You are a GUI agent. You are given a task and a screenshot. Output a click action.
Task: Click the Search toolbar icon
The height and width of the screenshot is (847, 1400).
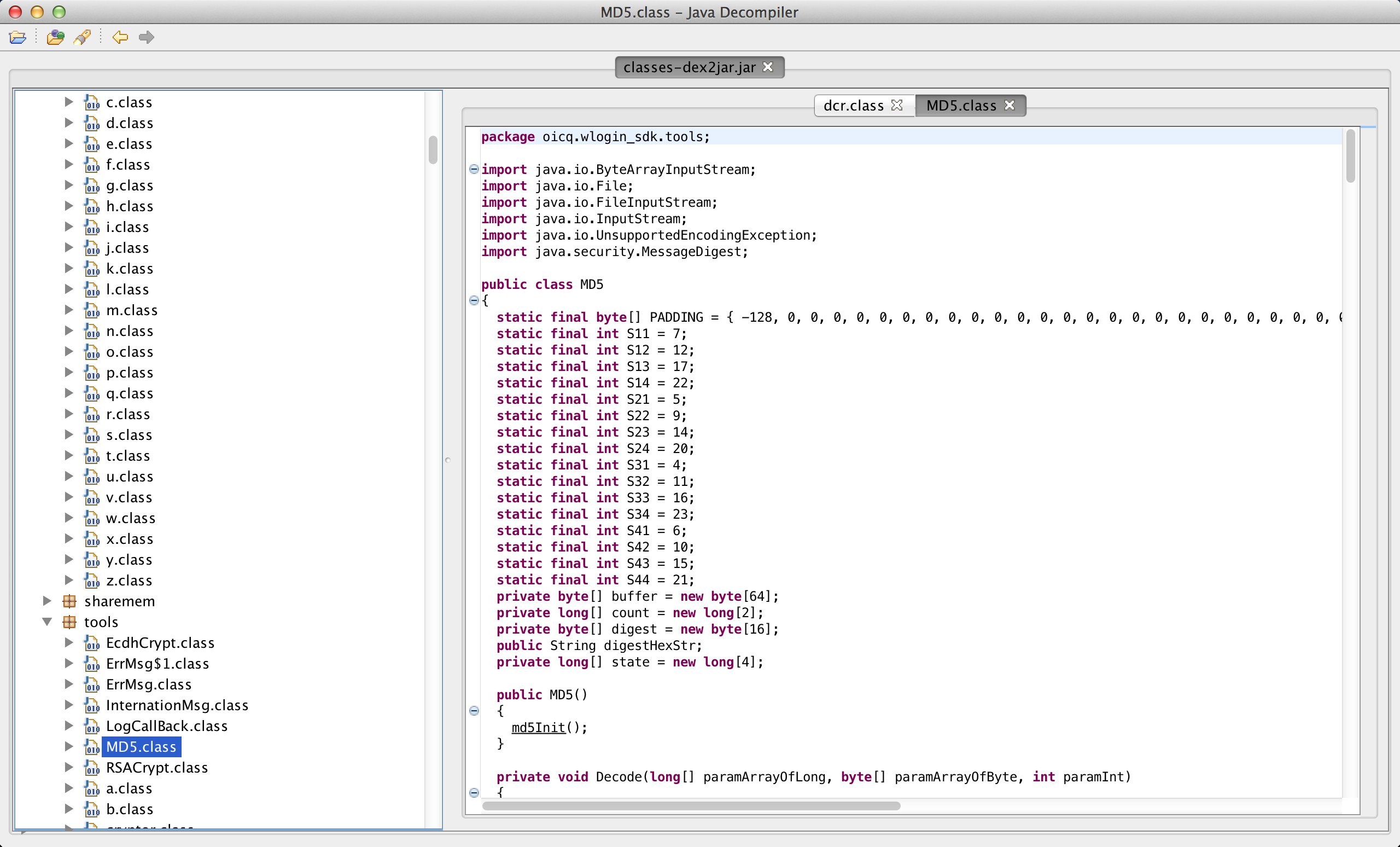83,38
